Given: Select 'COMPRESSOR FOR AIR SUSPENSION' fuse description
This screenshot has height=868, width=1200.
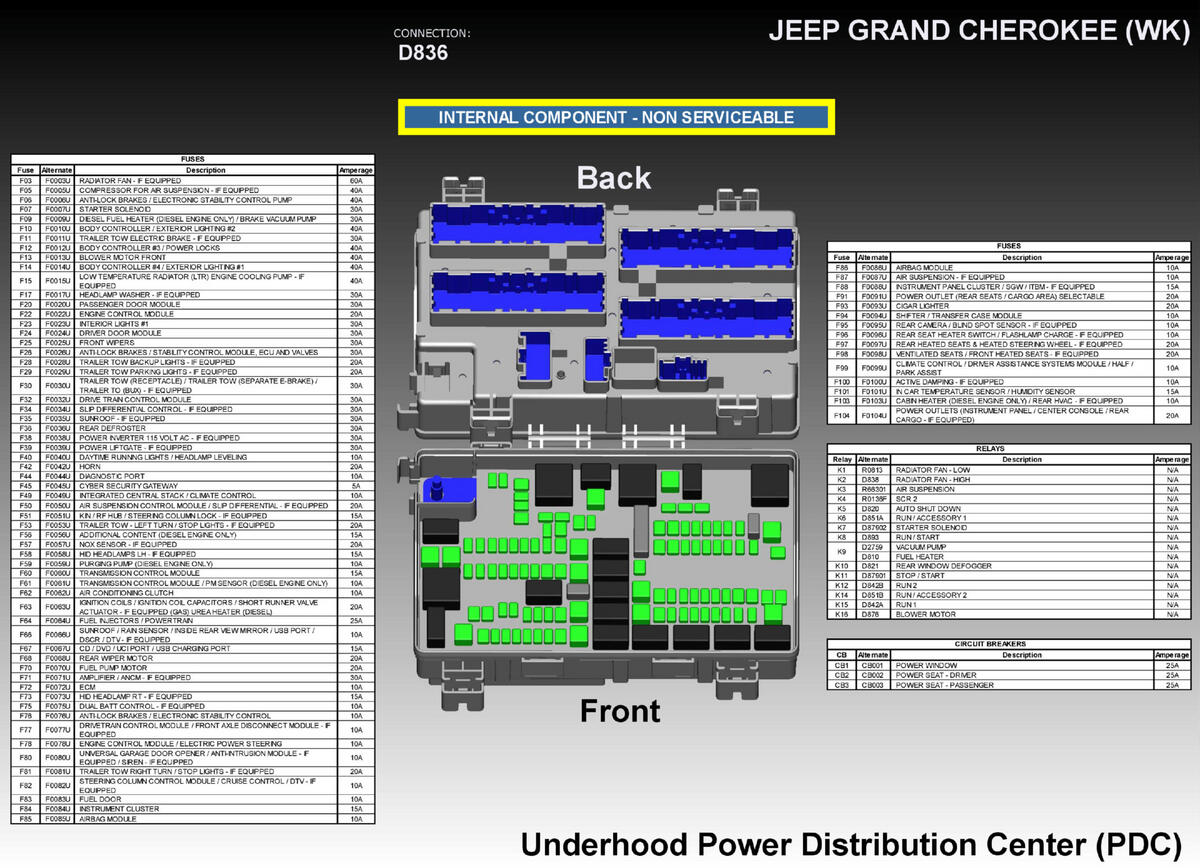Looking at the screenshot, I should point(169,190).
